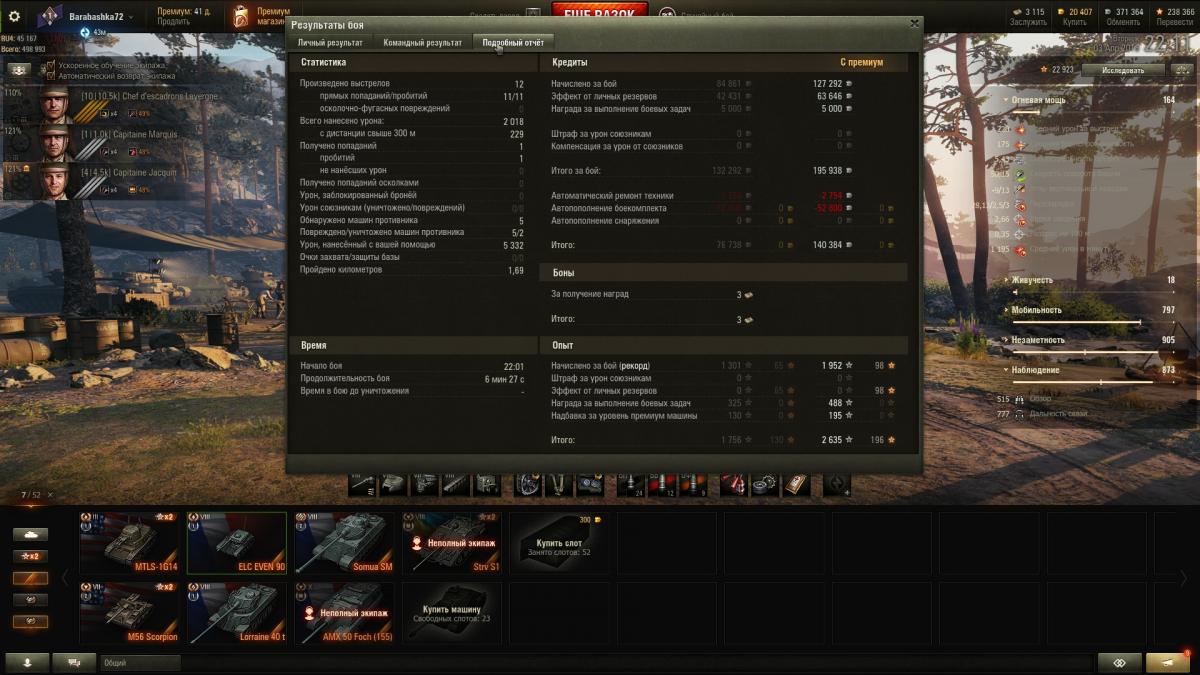This screenshot has width=1200, height=675.
Task: Click the crew operations button above crew list
Action: [x=19, y=70]
